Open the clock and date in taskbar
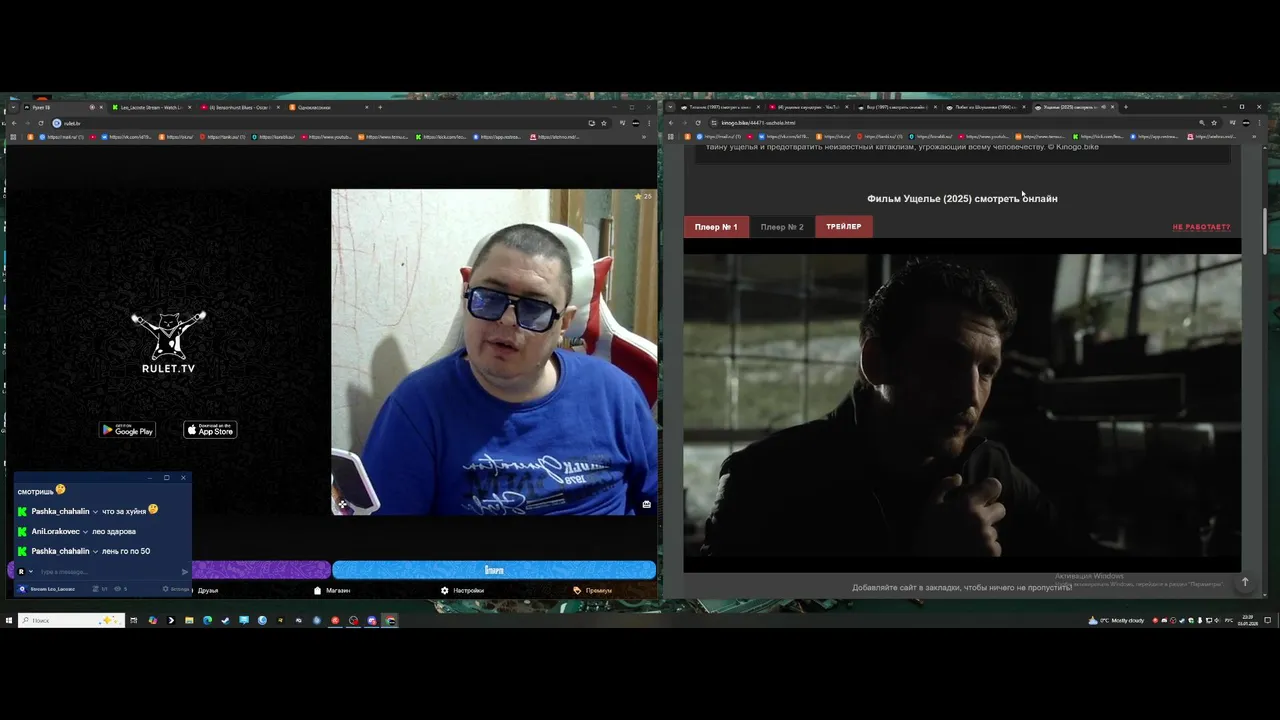This screenshot has height=720, width=1280. pyautogui.click(x=1248, y=620)
